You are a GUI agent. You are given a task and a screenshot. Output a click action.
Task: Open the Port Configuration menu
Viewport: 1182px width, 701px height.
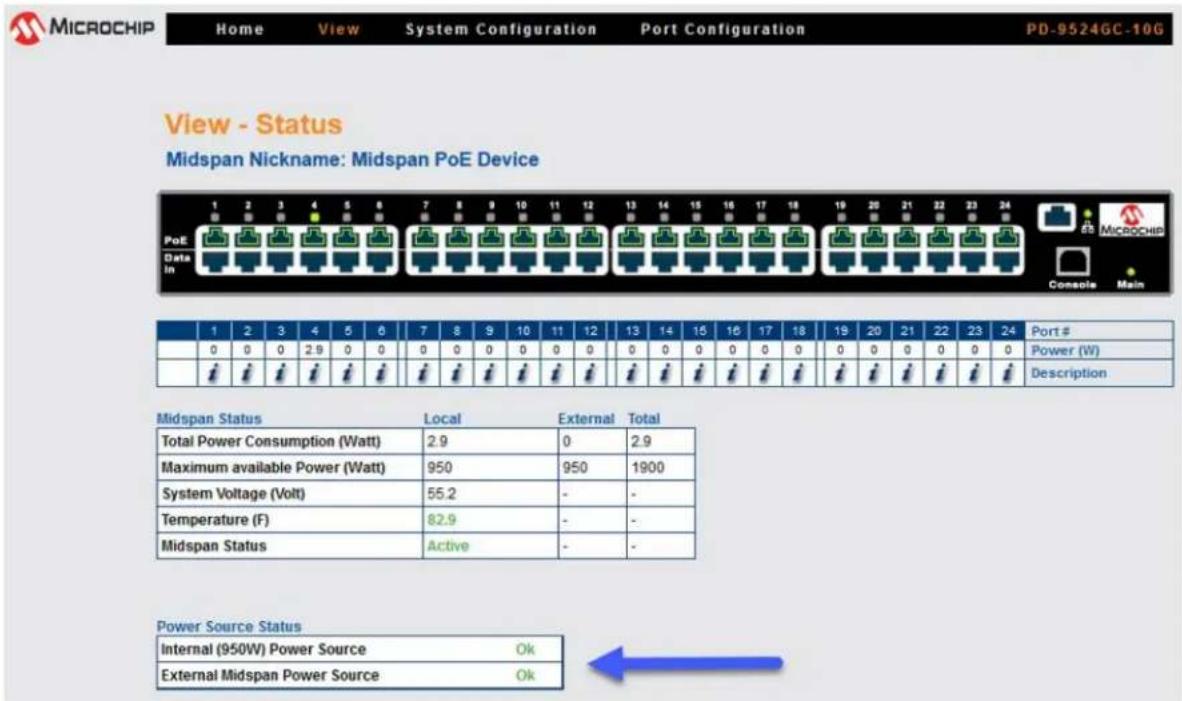click(722, 29)
